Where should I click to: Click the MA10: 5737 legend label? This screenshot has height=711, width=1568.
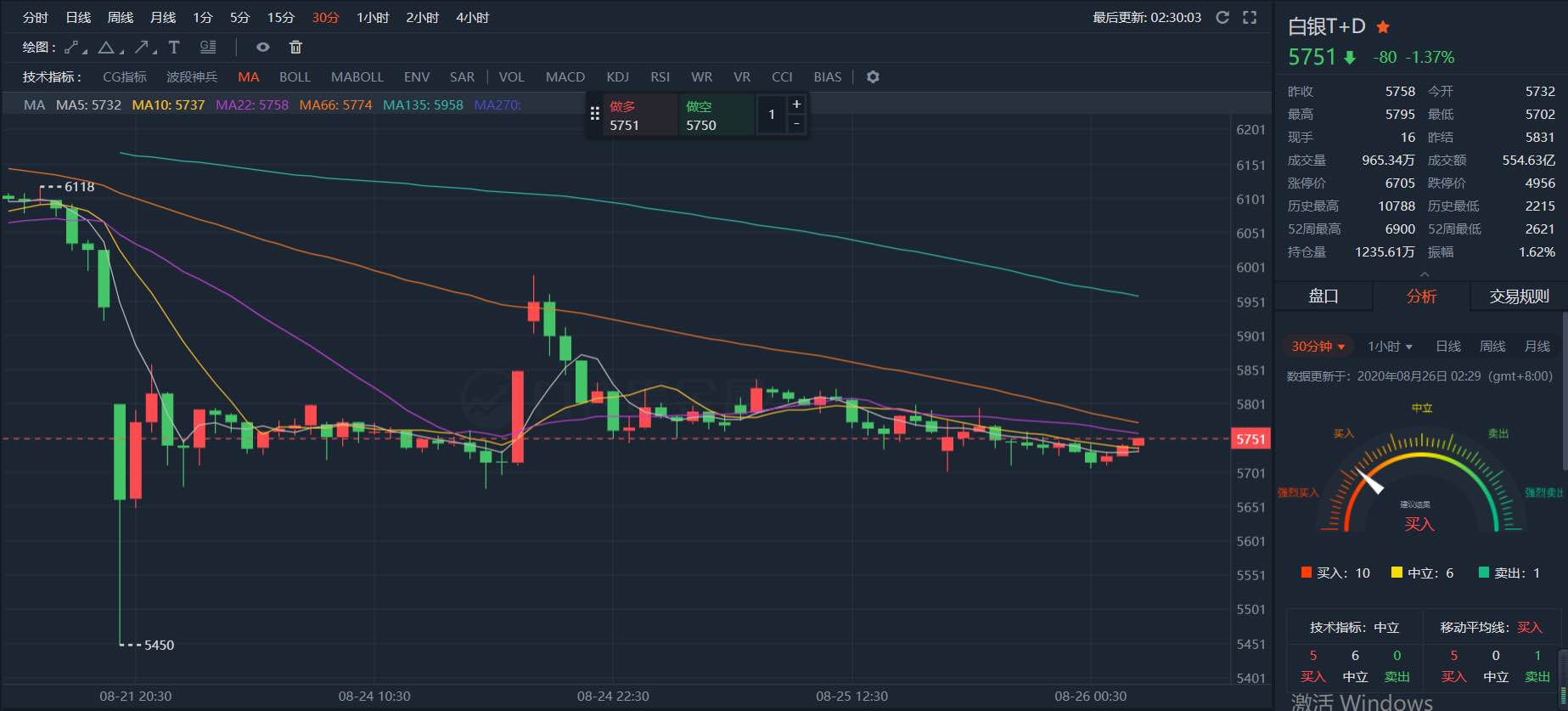pos(168,104)
